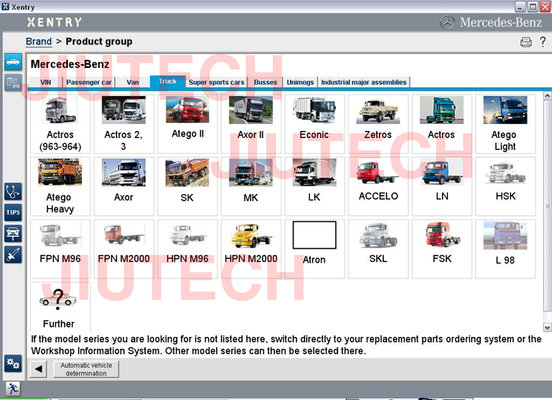Switch to the Unimogs tab

point(300,82)
